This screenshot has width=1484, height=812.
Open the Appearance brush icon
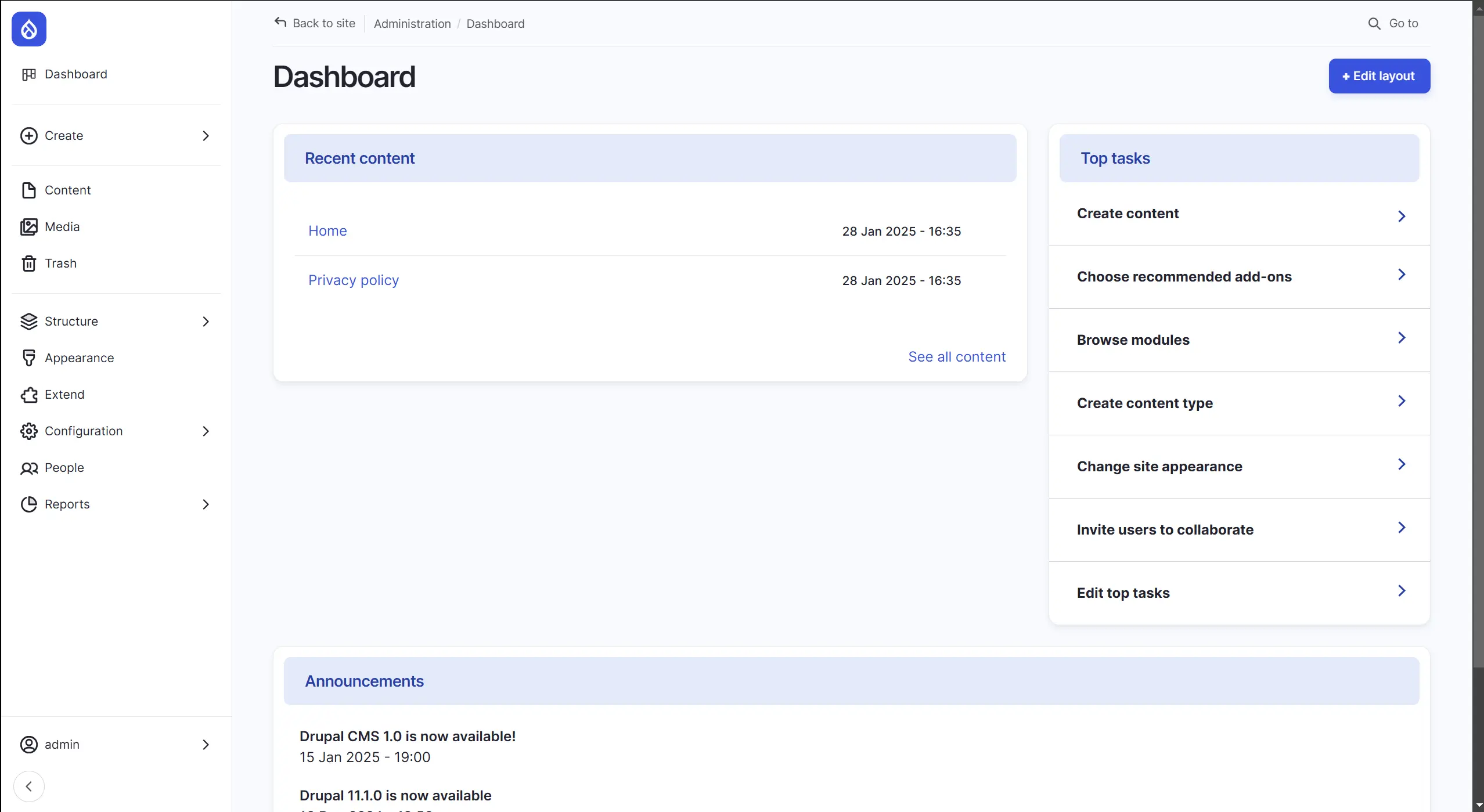[x=28, y=358]
